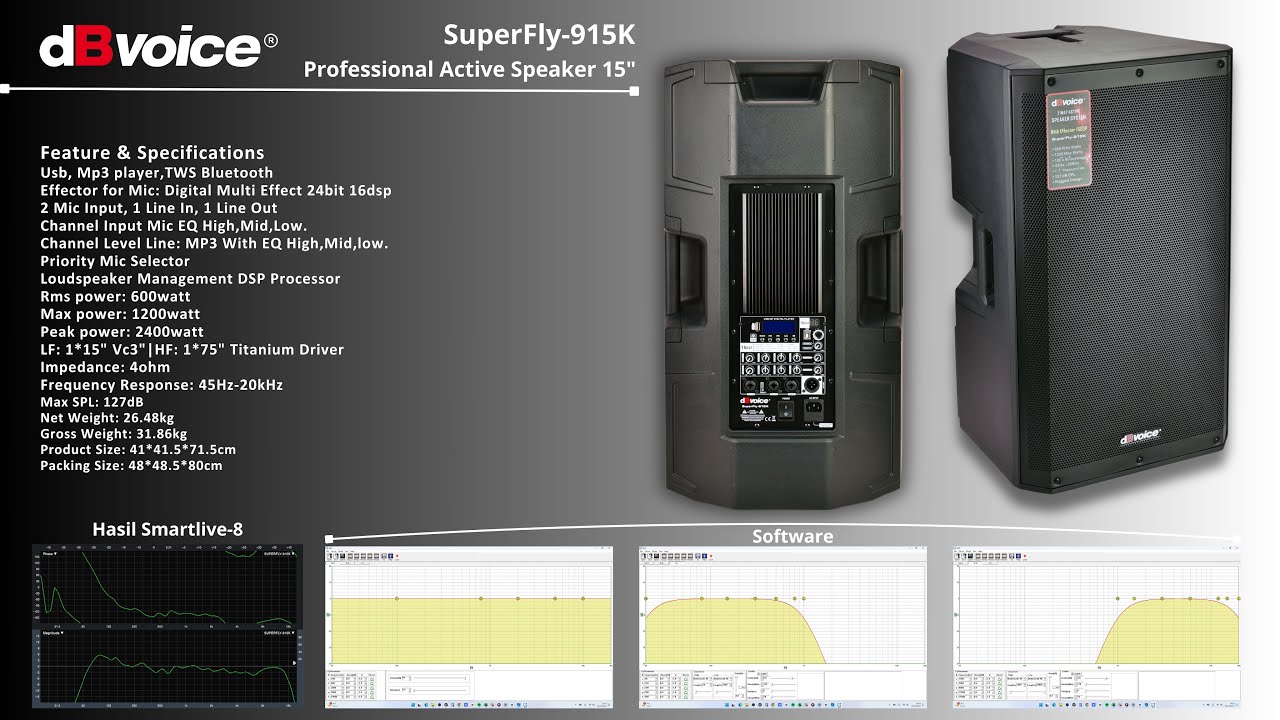Click 'Loudspeaker Management DSP Processor' line
The width and height of the screenshot is (1280, 720).
pos(190,279)
